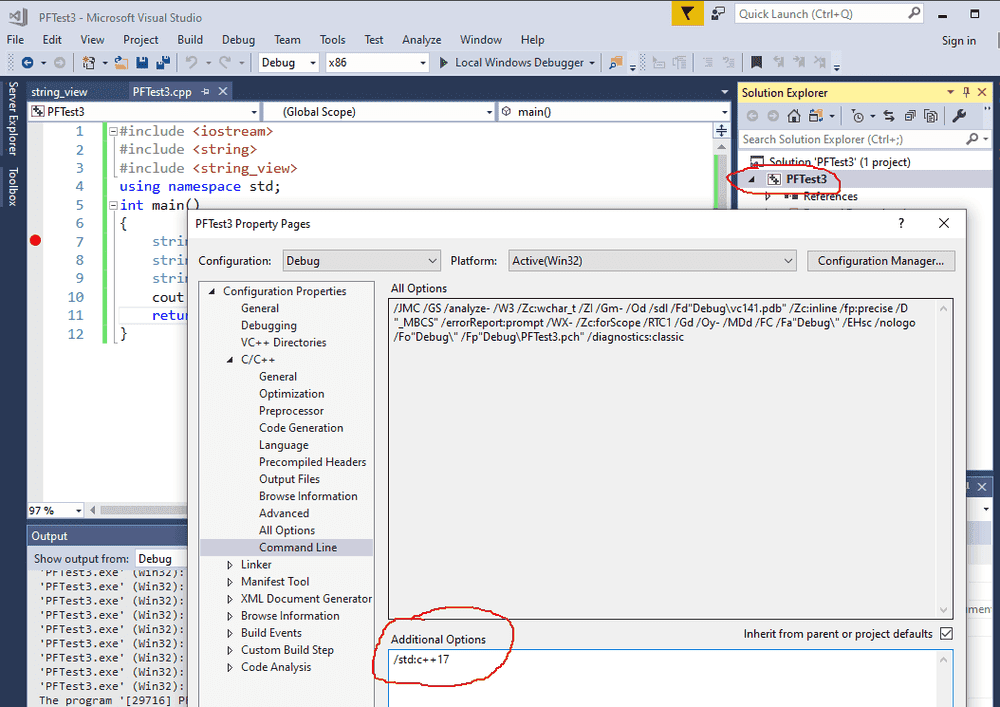Open the Debug menu
1000x707 pixels.
(x=238, y=40)
